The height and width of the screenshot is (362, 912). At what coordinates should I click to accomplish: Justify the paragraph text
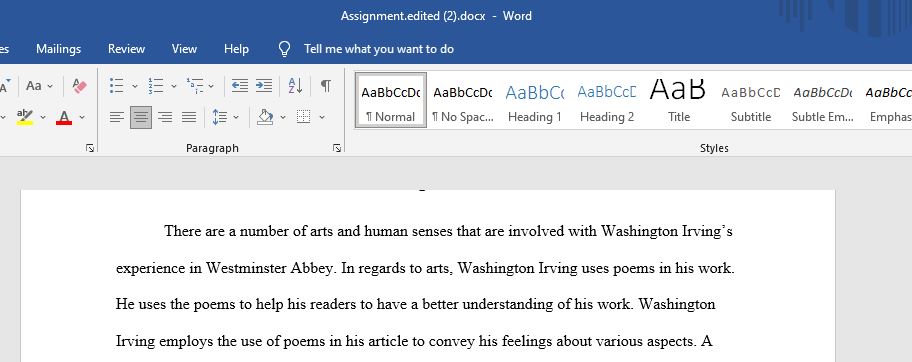pos(188,118)
